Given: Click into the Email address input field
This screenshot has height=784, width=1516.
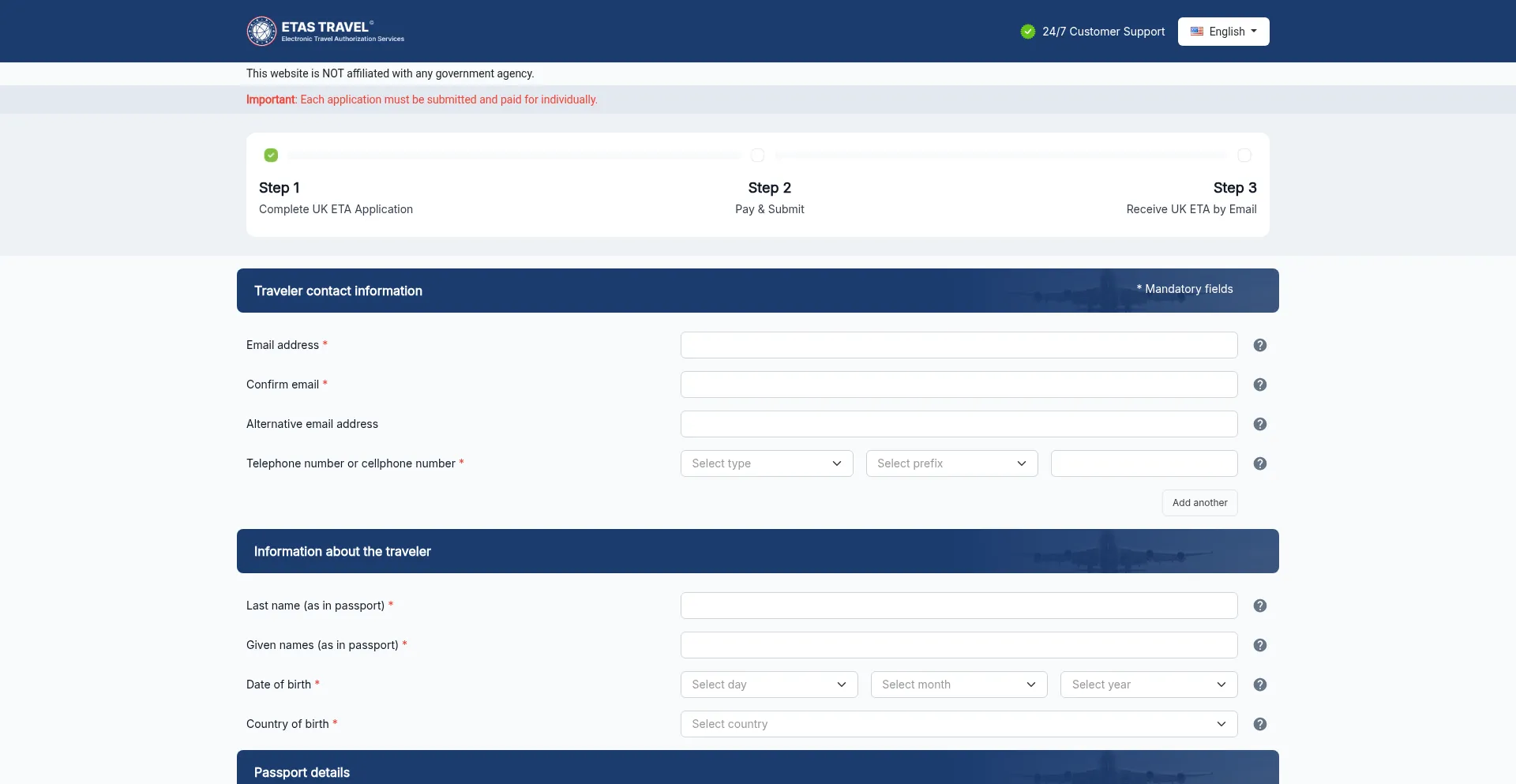Looking at the screenshot, I should (959, 345).
